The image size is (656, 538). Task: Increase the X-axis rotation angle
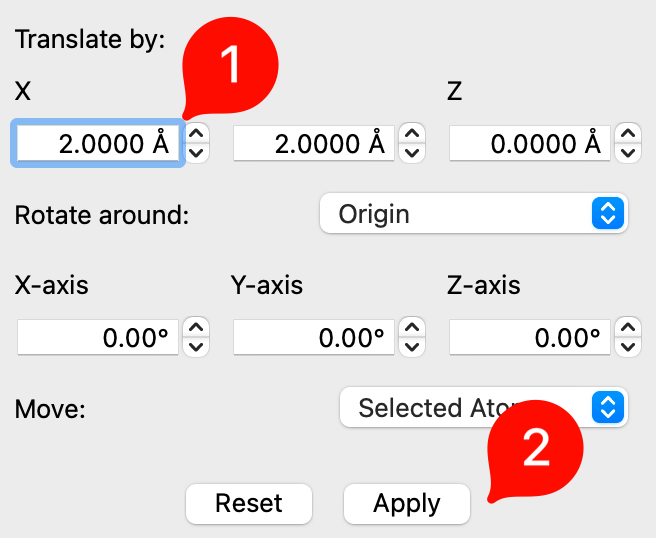pos(198,328)
